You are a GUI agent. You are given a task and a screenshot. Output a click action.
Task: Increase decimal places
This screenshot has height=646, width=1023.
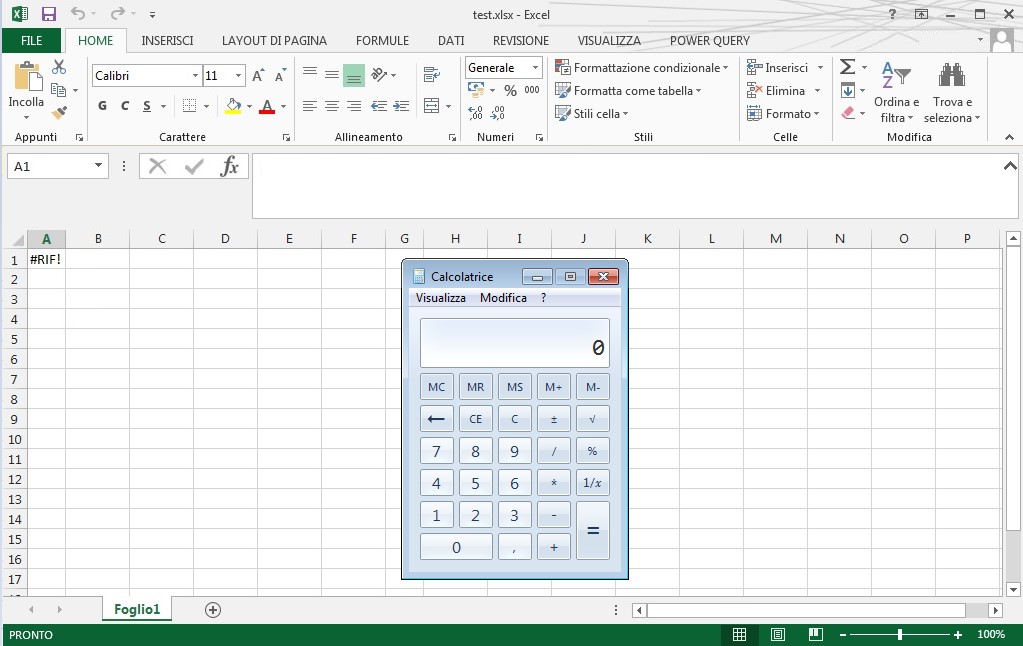[x=476, y=114]
